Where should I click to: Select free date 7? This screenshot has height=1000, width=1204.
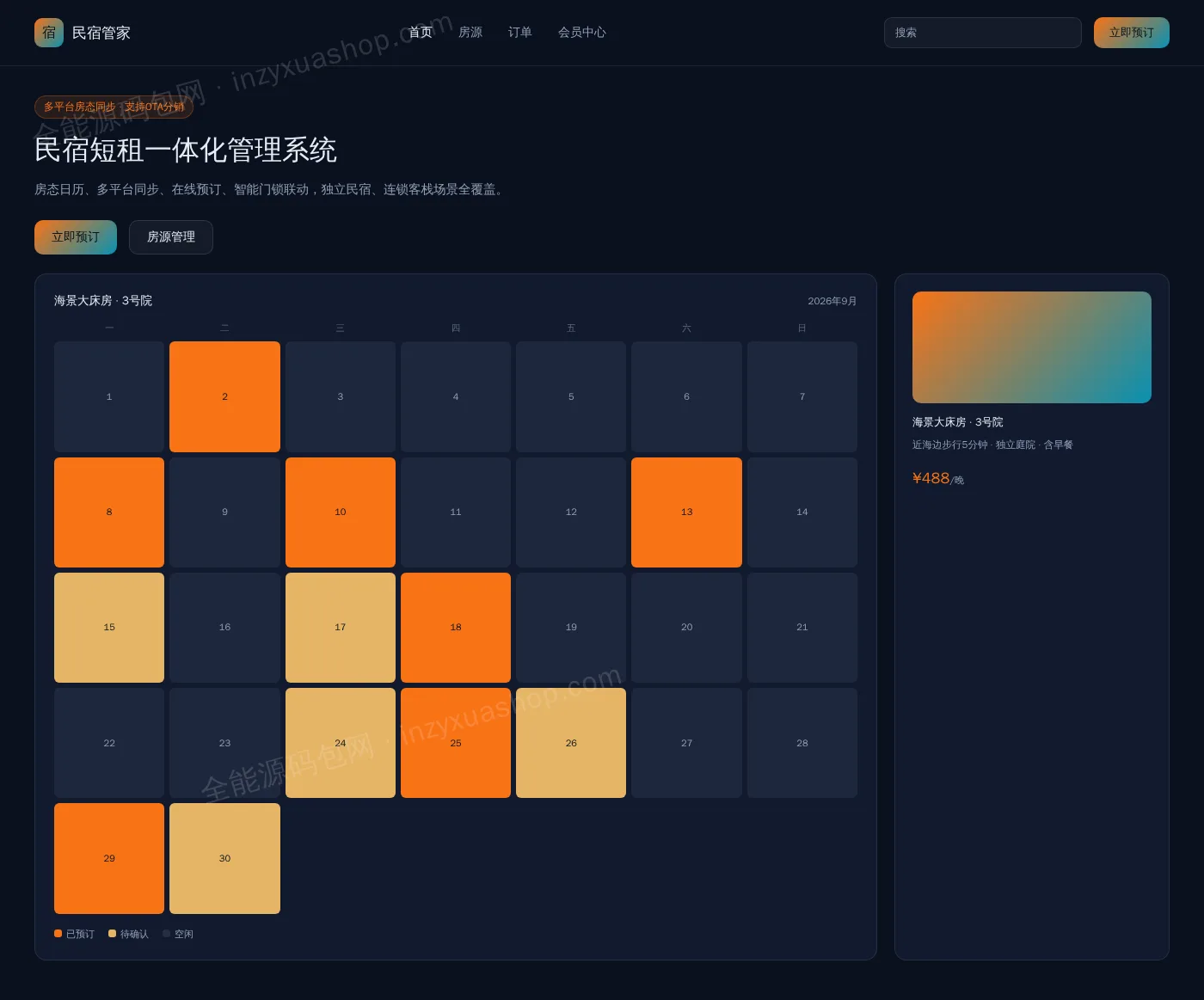[802, 396]
